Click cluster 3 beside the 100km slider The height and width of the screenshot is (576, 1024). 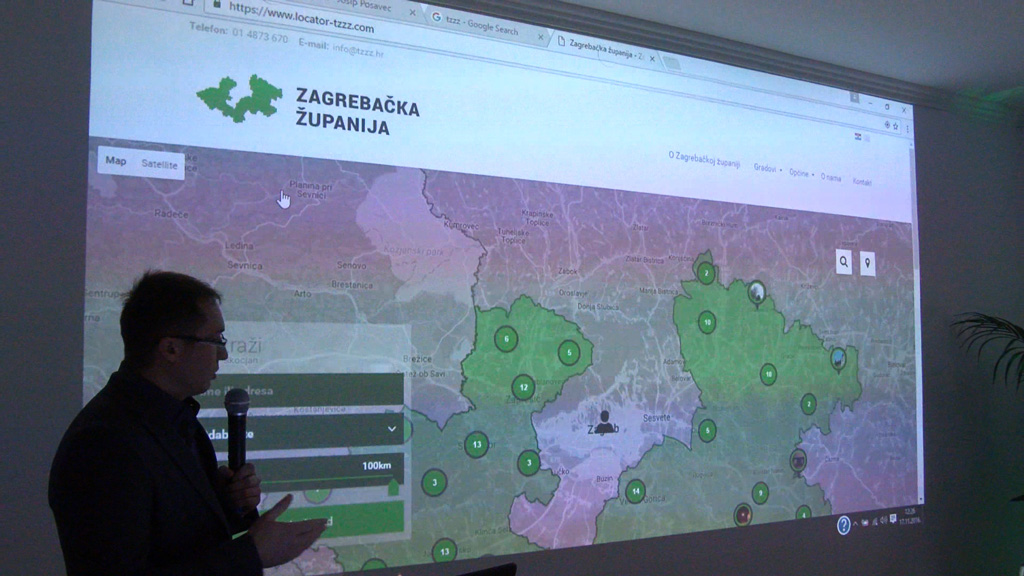click(x=434, y=483)
